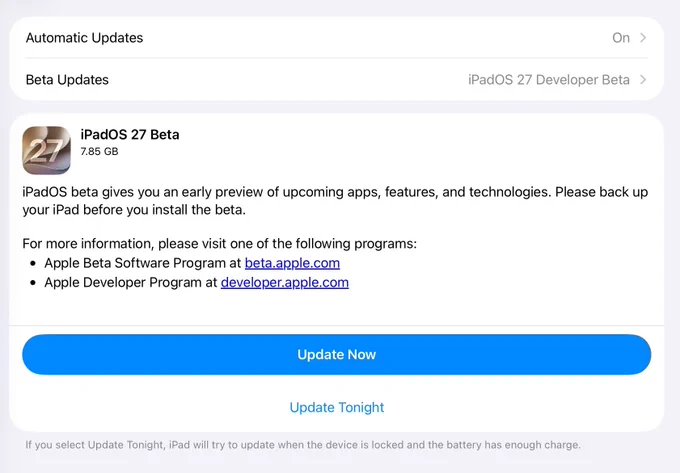Click the On value for Automatic Updates
The image size is (680, 473).
point(621,38)
